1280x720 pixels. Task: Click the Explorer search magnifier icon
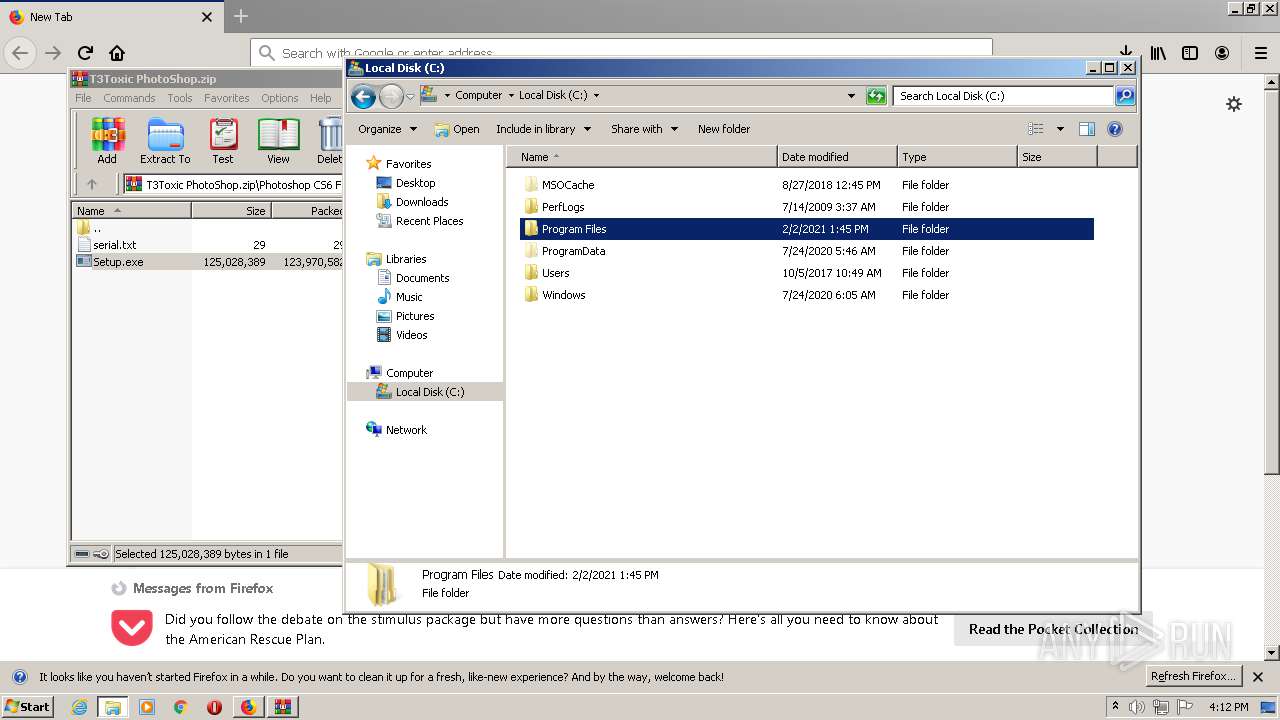[1125, 96]
